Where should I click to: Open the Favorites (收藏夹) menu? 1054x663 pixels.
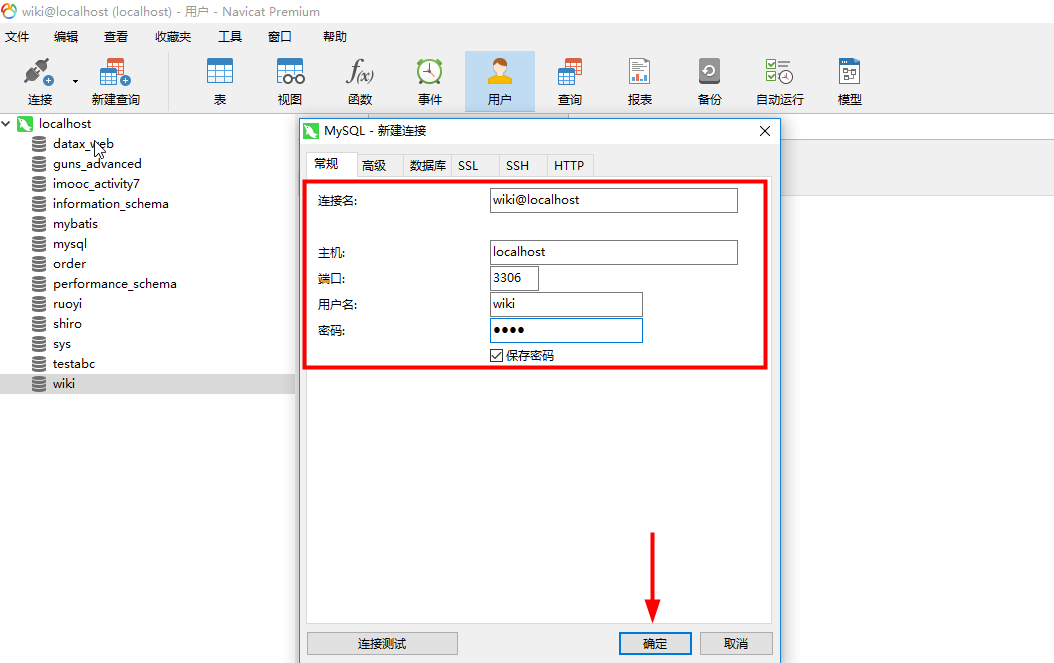[x=173, y=36]
